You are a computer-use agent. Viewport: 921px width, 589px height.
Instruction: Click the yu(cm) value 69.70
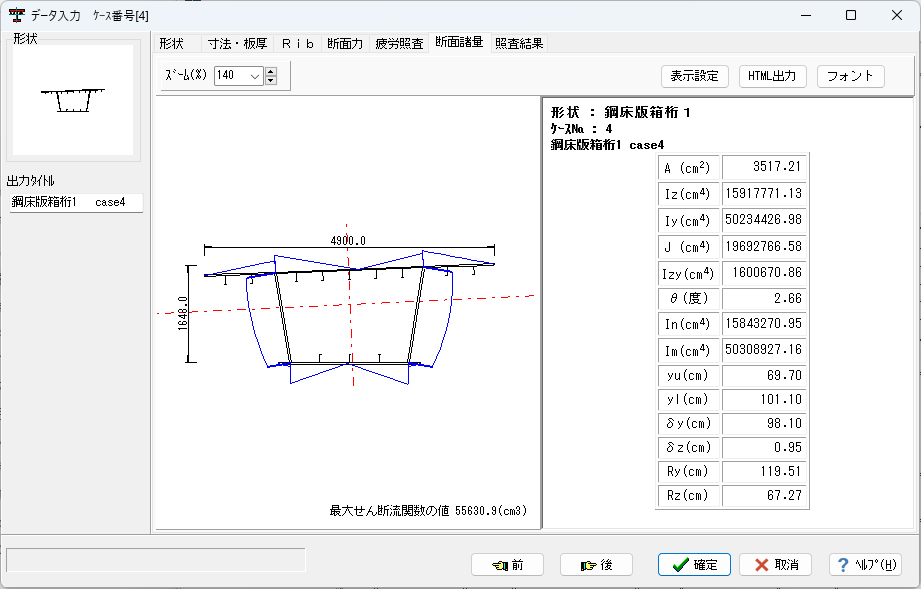click(x=764, y=375)
